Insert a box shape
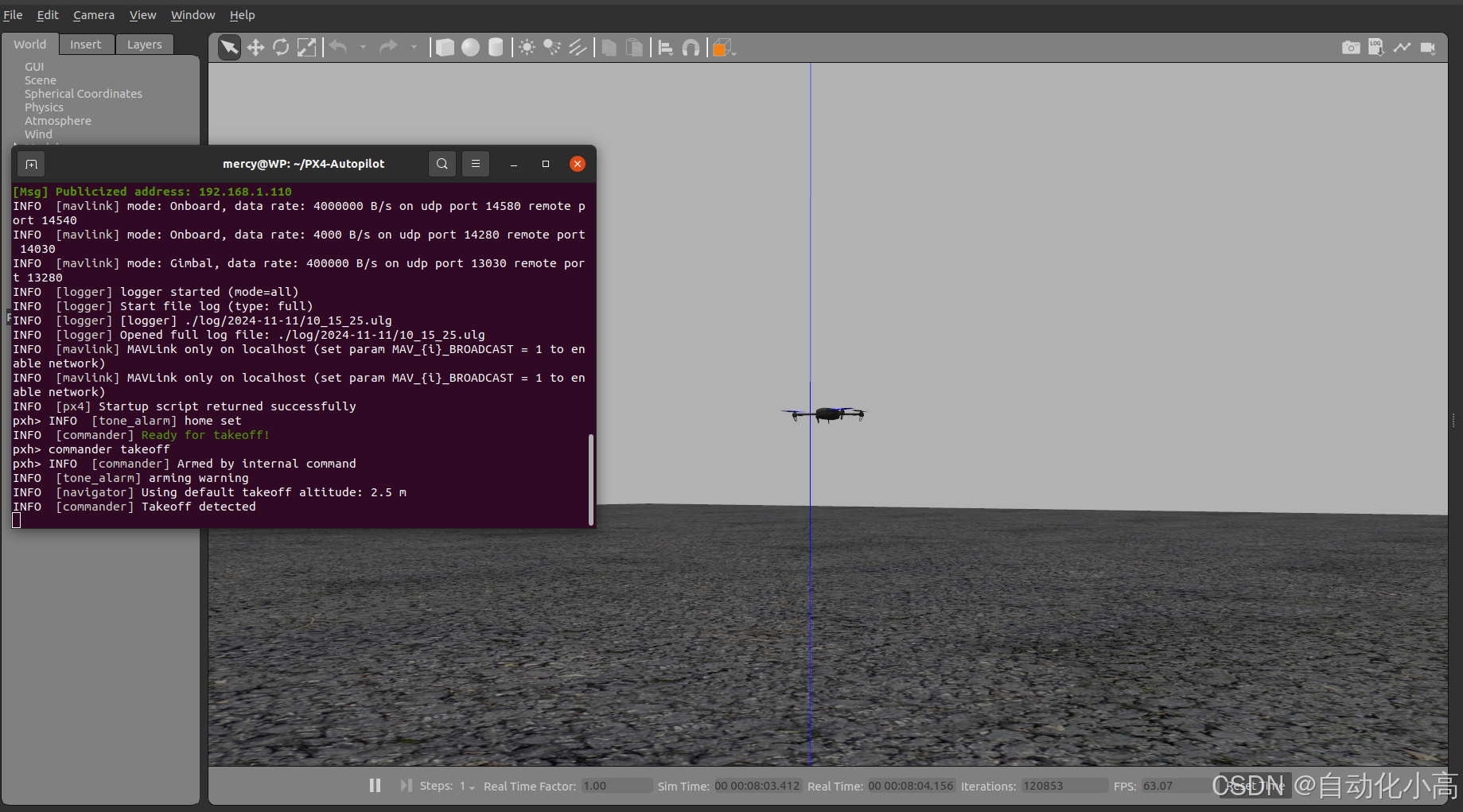 coord(446,48)
